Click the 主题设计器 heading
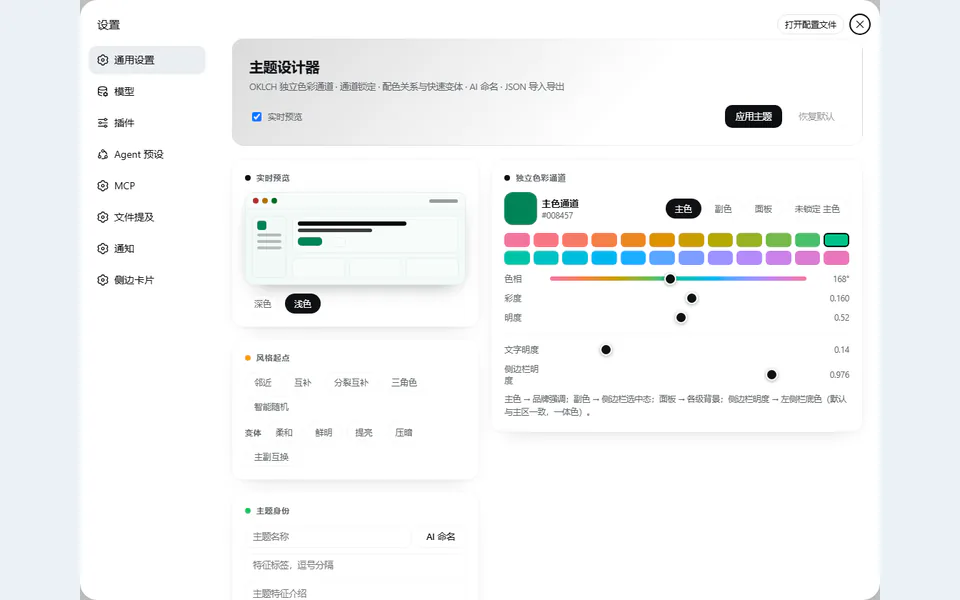The height and width of the screenshot is (600, 960). click(x=285, y=67)
